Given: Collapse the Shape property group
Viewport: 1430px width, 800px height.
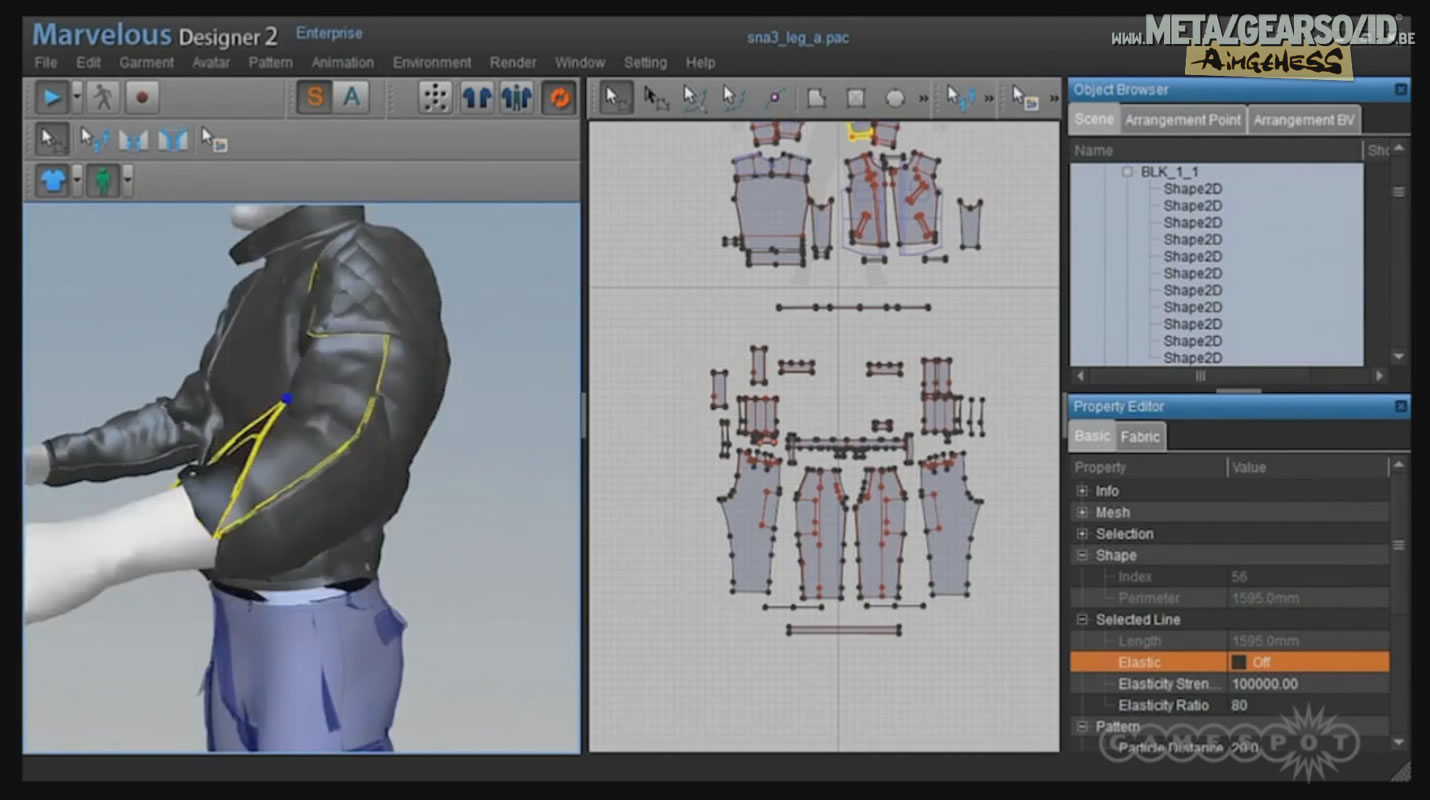Looking at the screenshot, I should [x=1082, y=555].
